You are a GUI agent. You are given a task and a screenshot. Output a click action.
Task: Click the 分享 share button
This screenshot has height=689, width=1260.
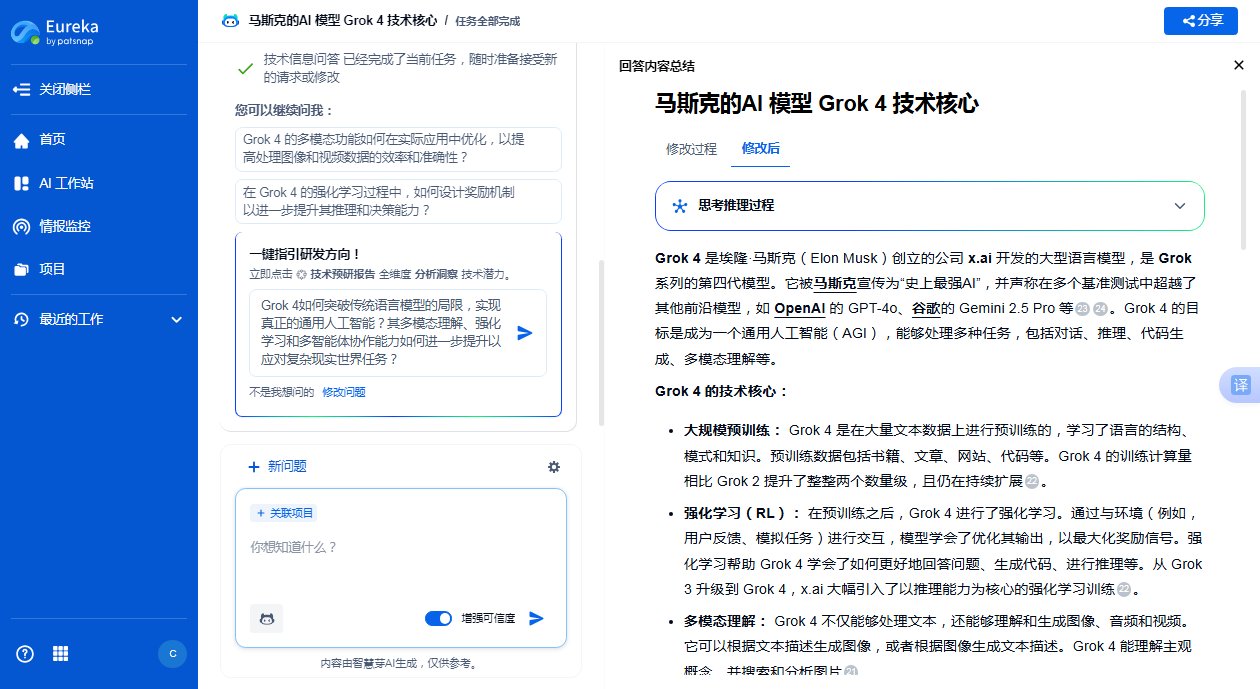point(1201,20)
